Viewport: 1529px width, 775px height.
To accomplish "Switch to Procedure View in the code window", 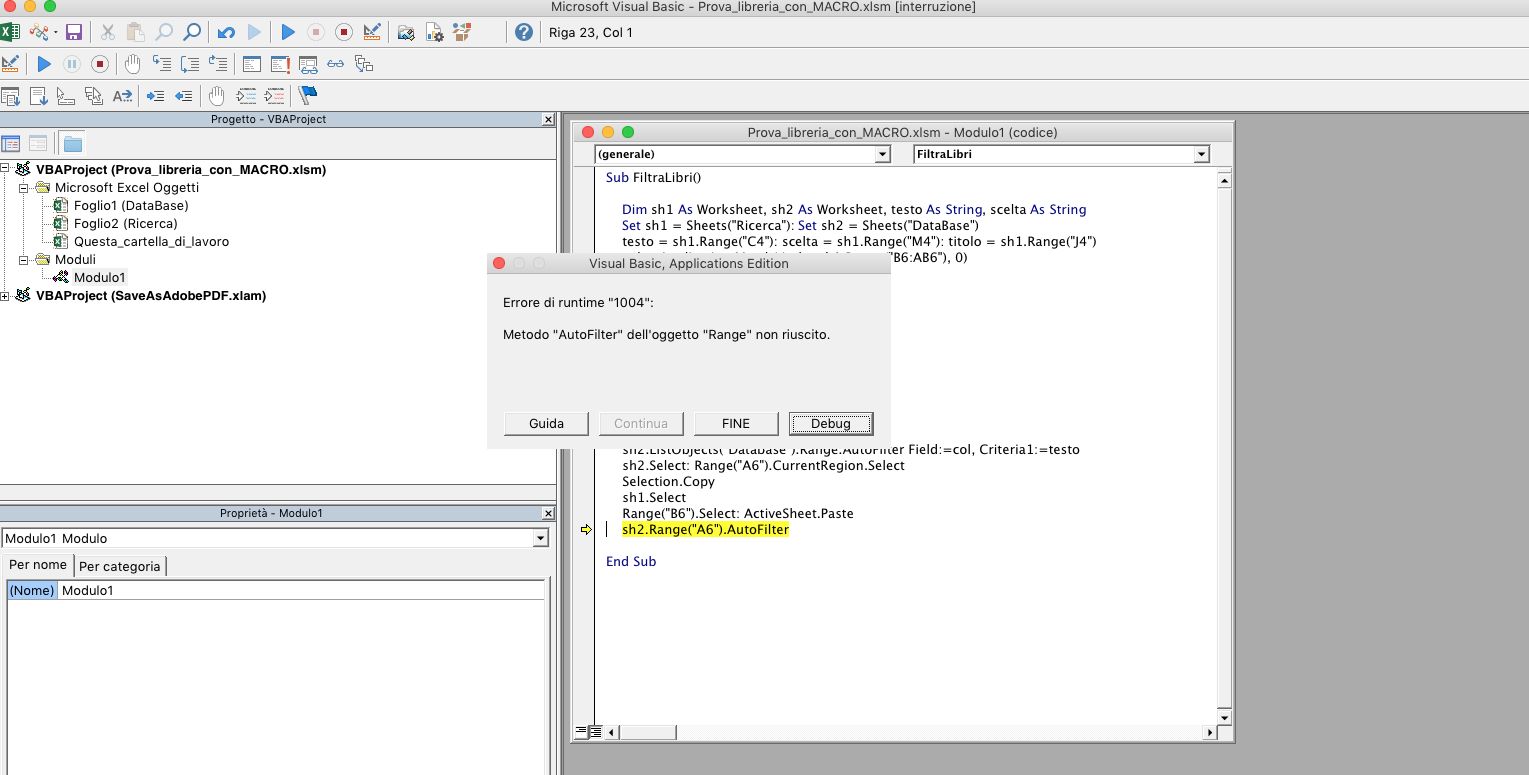I will point(580,732).
